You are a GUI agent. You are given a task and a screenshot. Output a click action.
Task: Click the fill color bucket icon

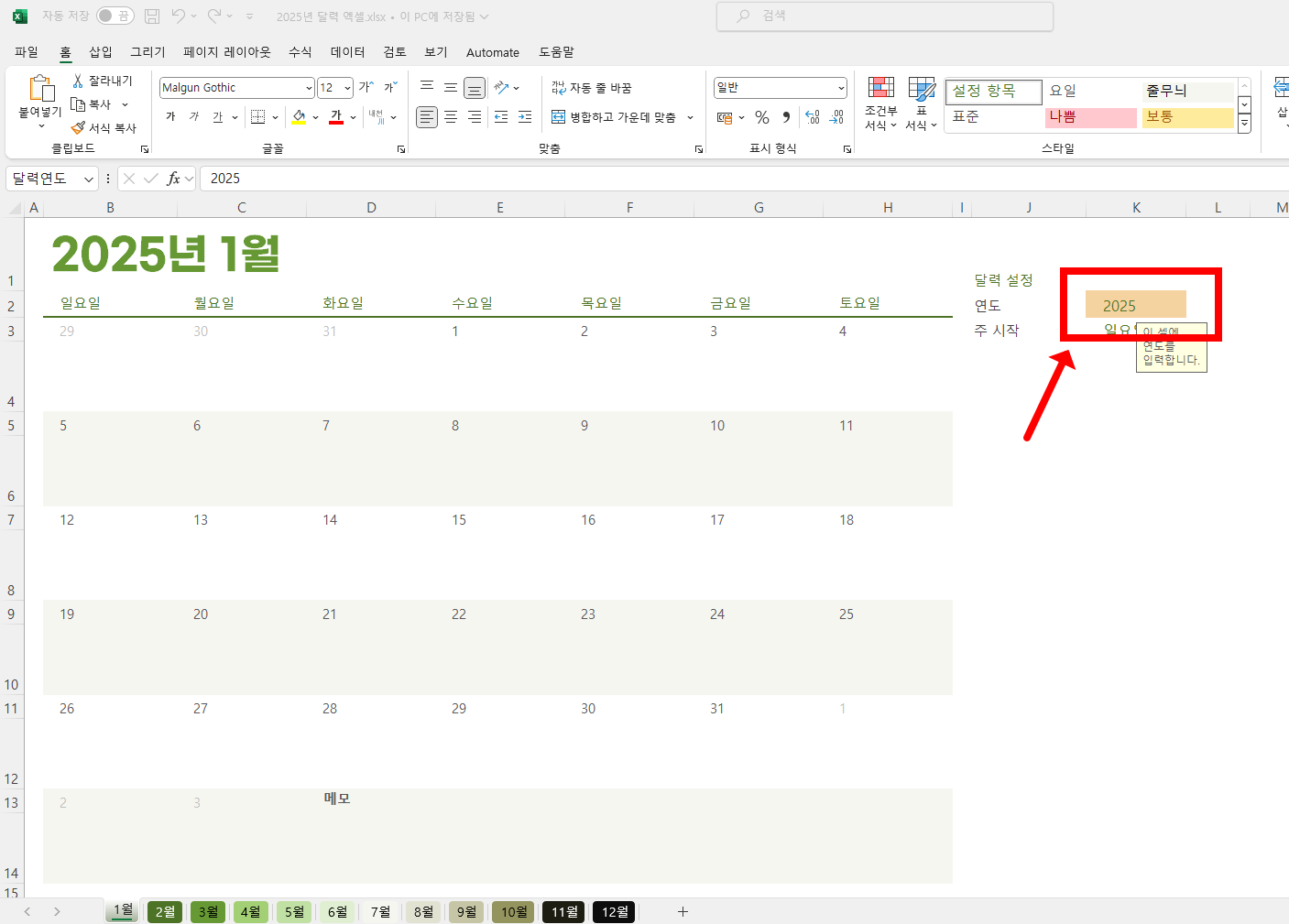click(299, 116)
